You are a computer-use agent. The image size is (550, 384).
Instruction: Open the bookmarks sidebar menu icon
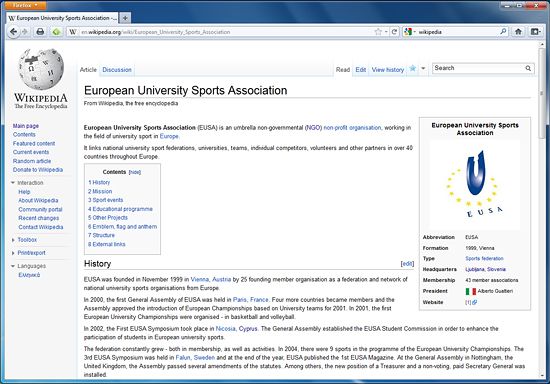point(535,32)
